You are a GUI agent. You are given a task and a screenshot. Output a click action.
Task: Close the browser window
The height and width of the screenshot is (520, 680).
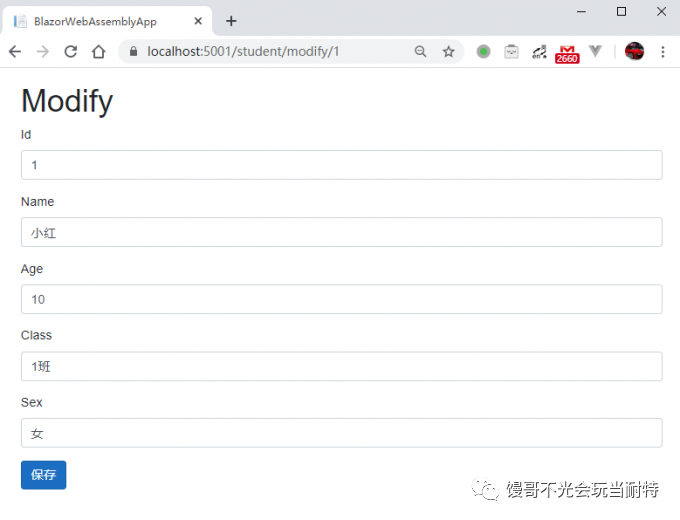pyautogui.click(x=661, y=12)
